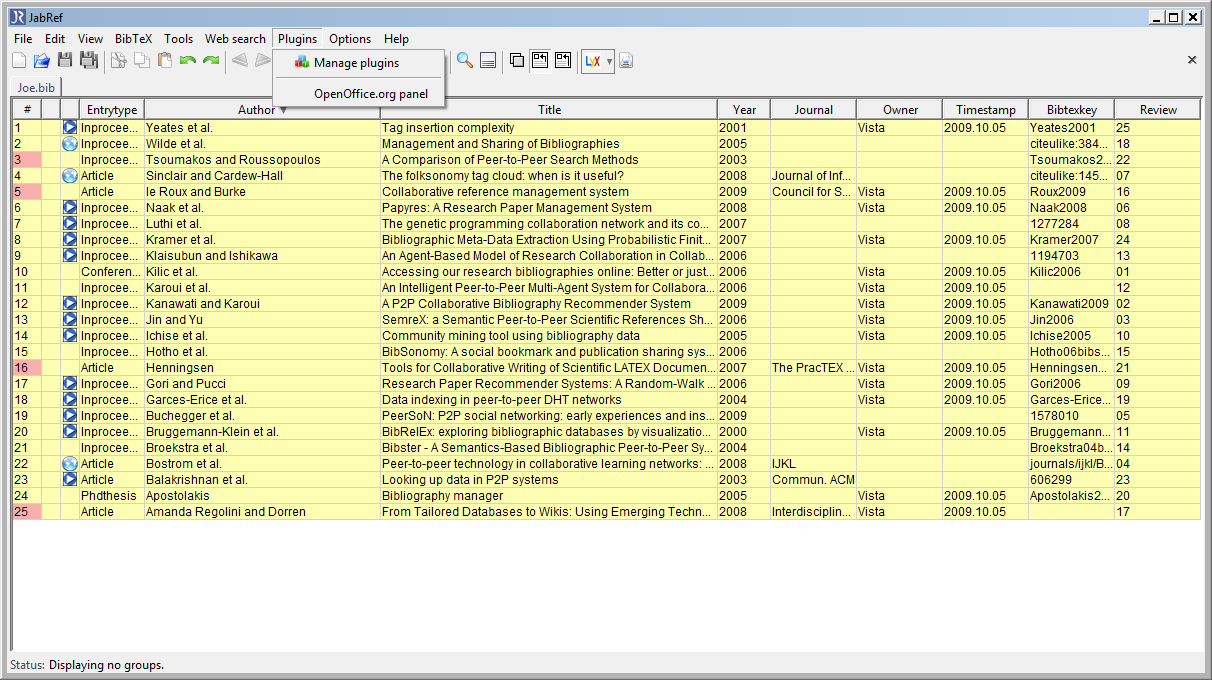Click the Search magnifying glass icon

(465, 61)
